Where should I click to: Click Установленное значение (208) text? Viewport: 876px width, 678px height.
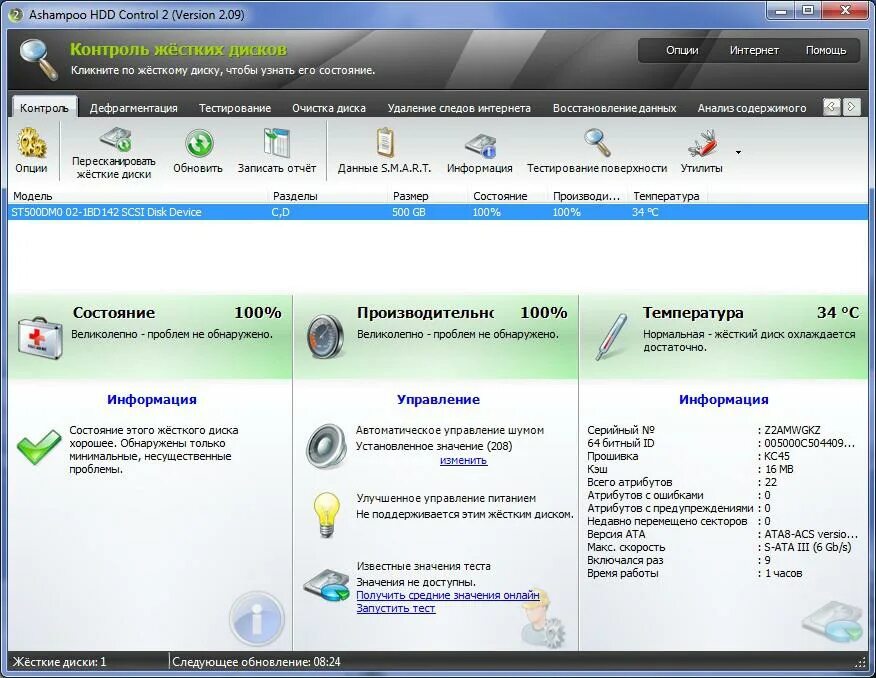[434, 446]
